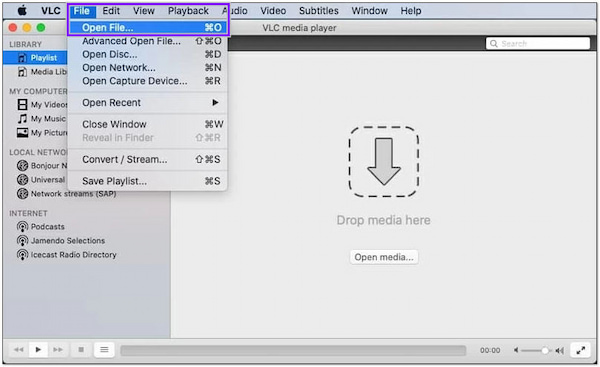The image size is (600, 367).
Task: Click the Search field in VLC
Action: [x=538, y=43]
